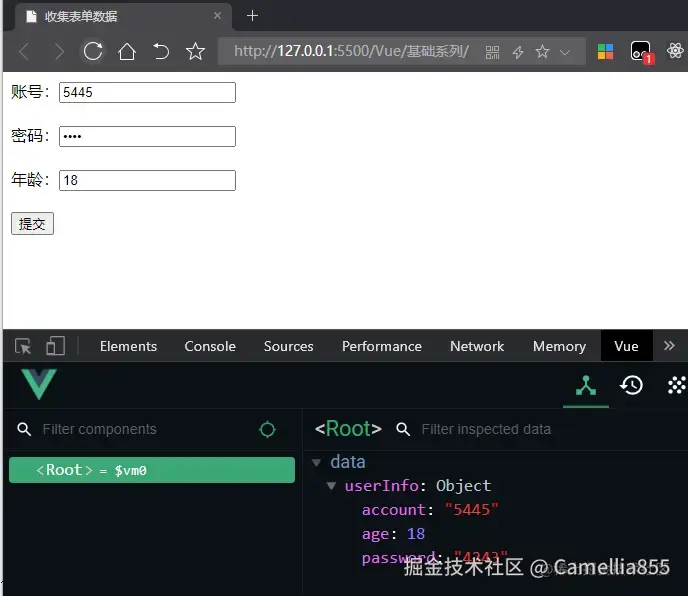Reload the page with refresh icon
The image size is (688, 596).
[93, 51]
